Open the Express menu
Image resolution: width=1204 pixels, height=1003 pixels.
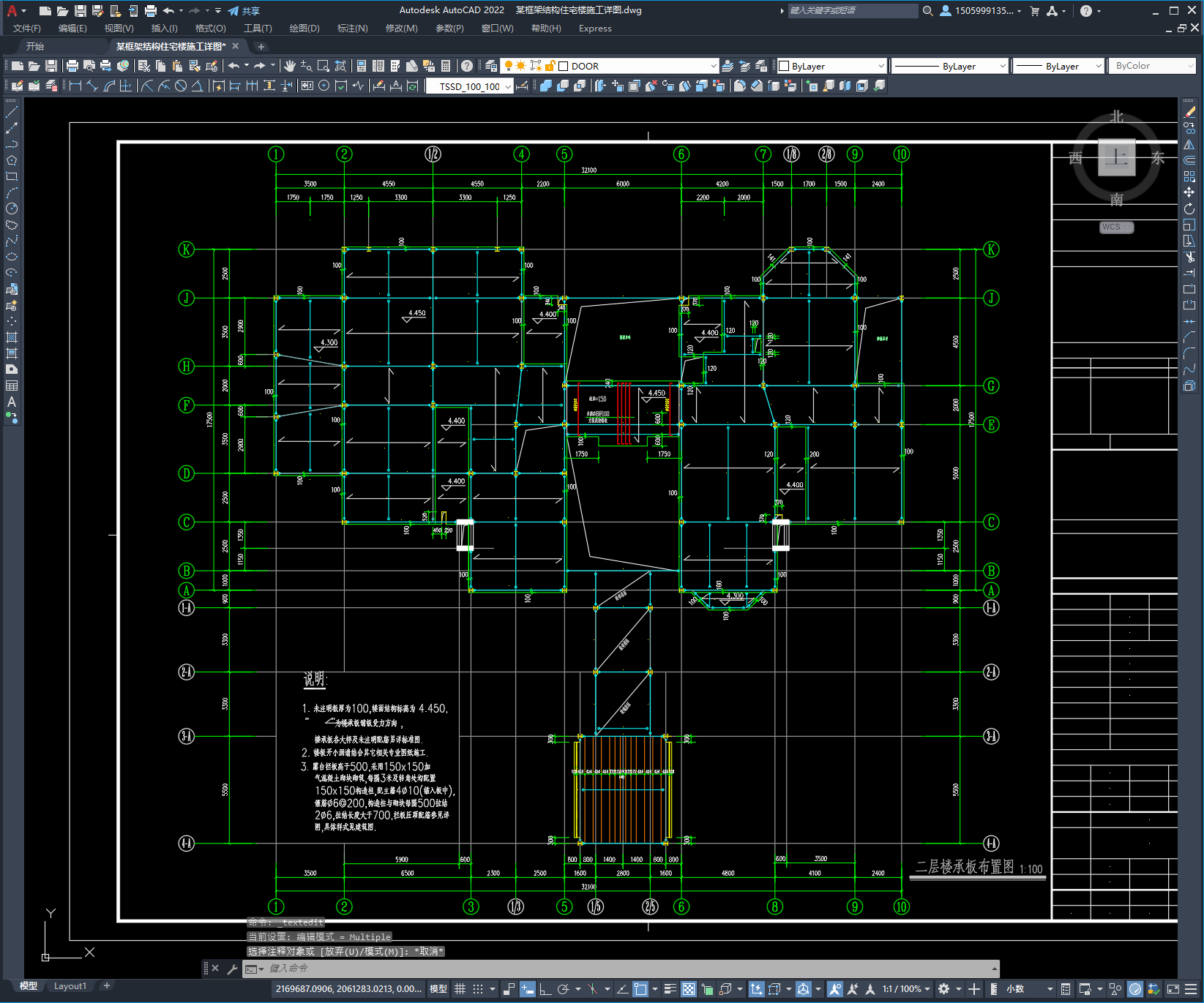595,29
